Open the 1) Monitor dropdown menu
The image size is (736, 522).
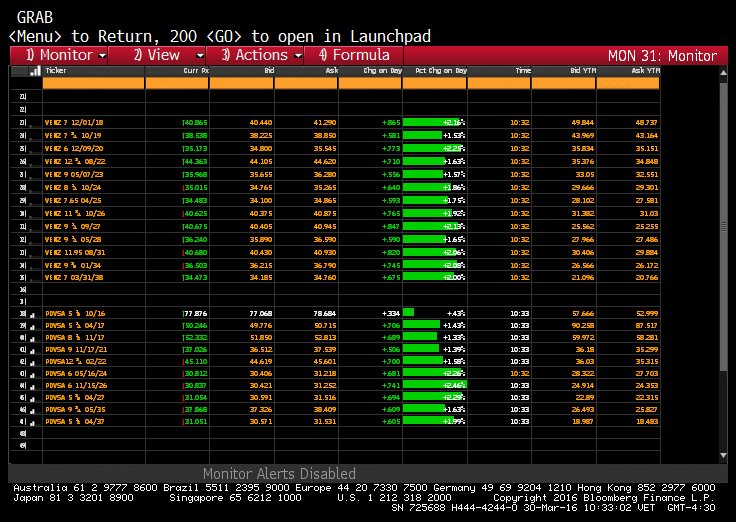59,55
